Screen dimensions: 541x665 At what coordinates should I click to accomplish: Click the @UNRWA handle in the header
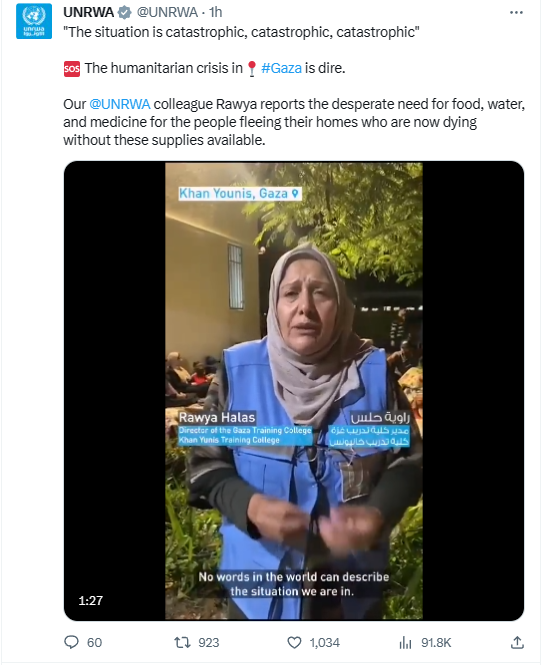[167, 12]
